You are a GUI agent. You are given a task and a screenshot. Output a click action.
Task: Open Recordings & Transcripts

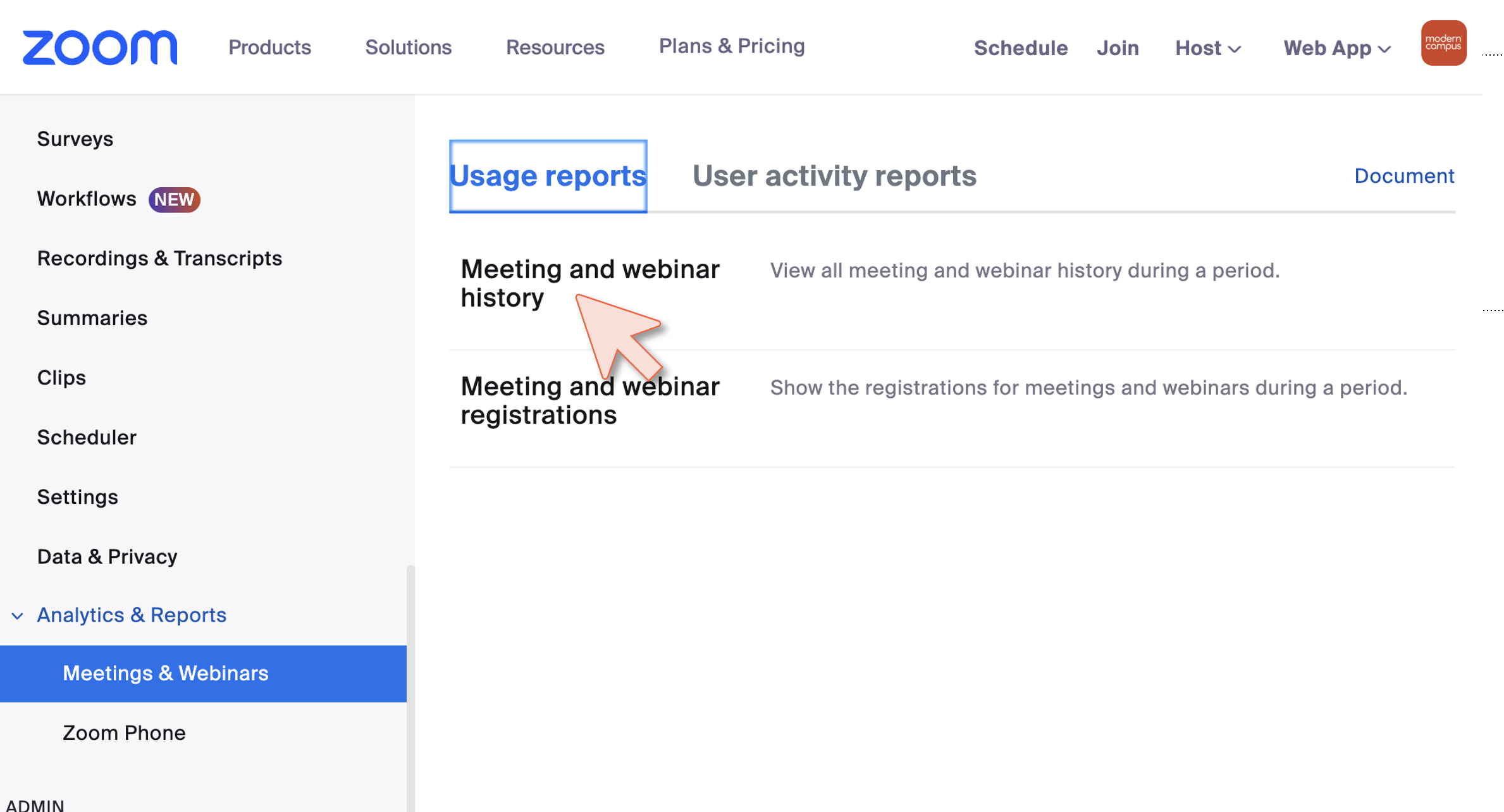point(159,258)
